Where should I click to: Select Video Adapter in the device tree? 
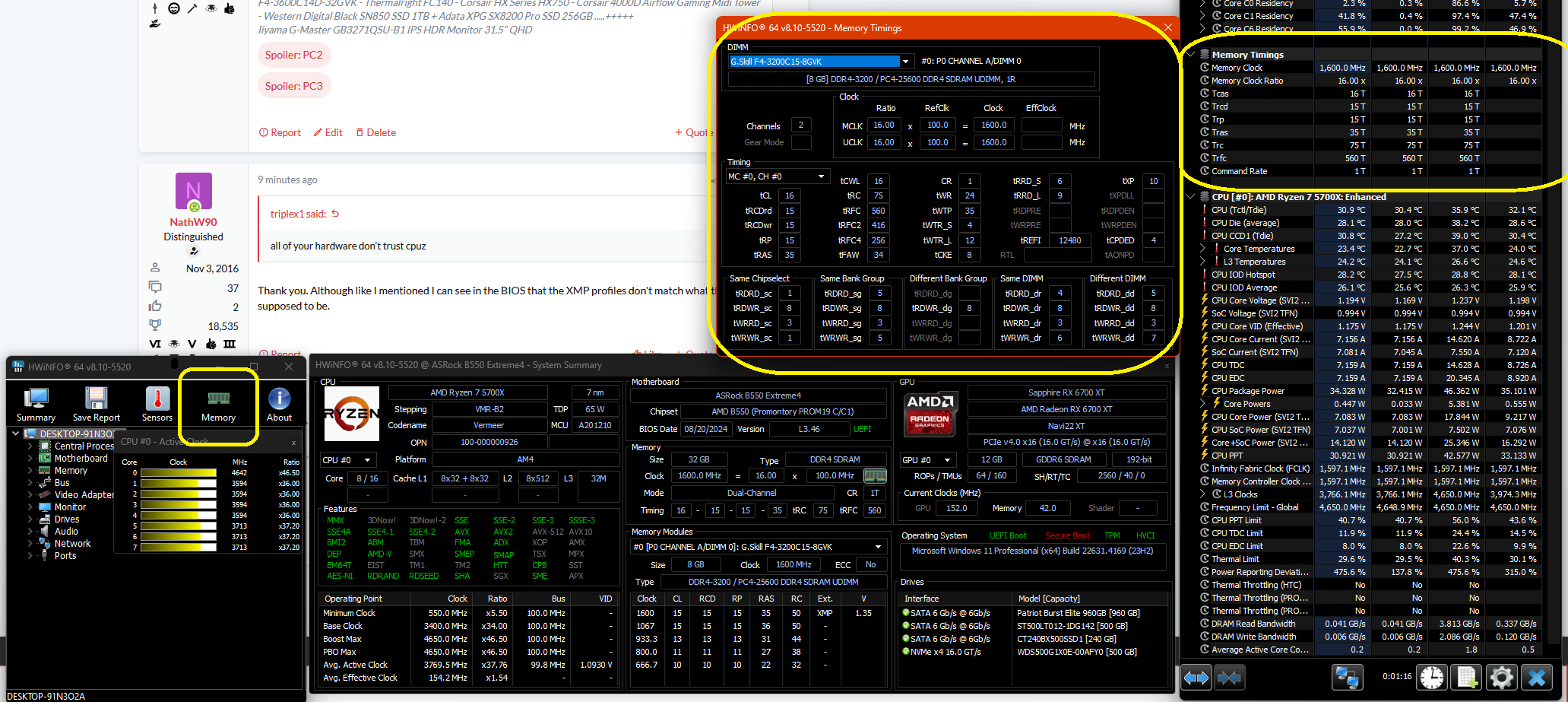pos(84,495)
